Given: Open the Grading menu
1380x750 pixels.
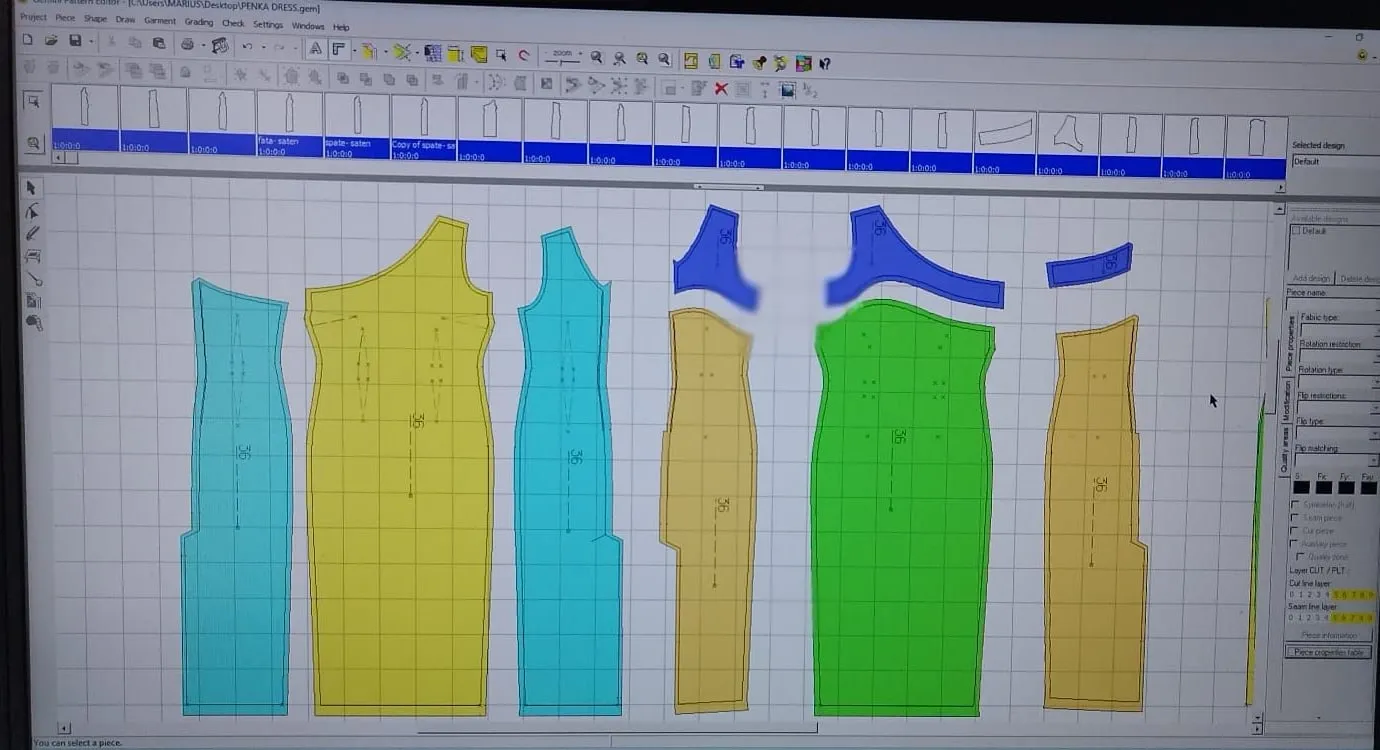Looking at the screenshot, I should (x=199, y=22).
